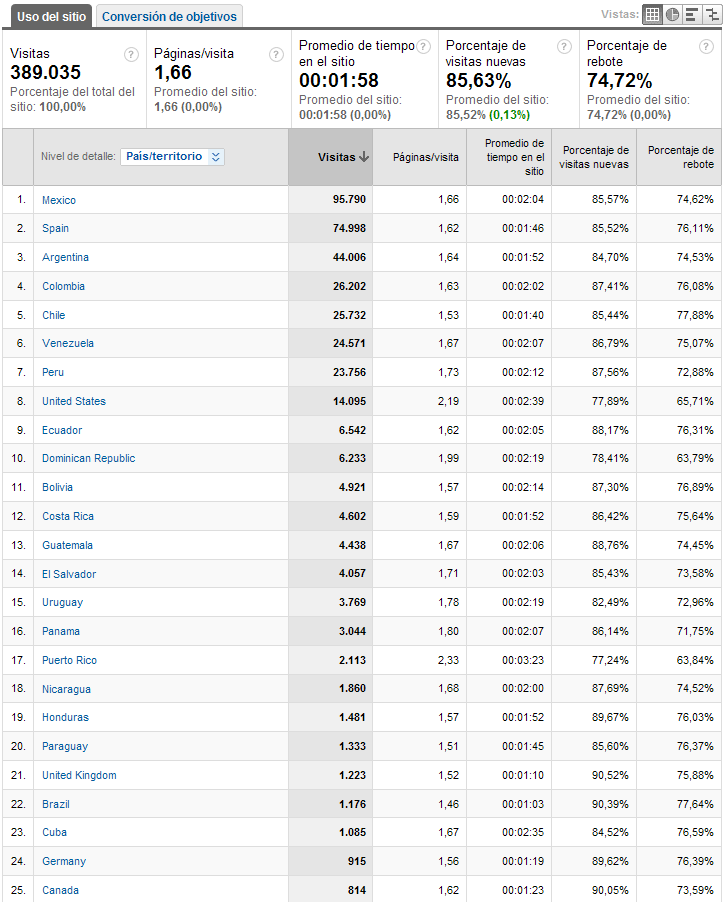Open the Dominican Republic link

(89, 458)
